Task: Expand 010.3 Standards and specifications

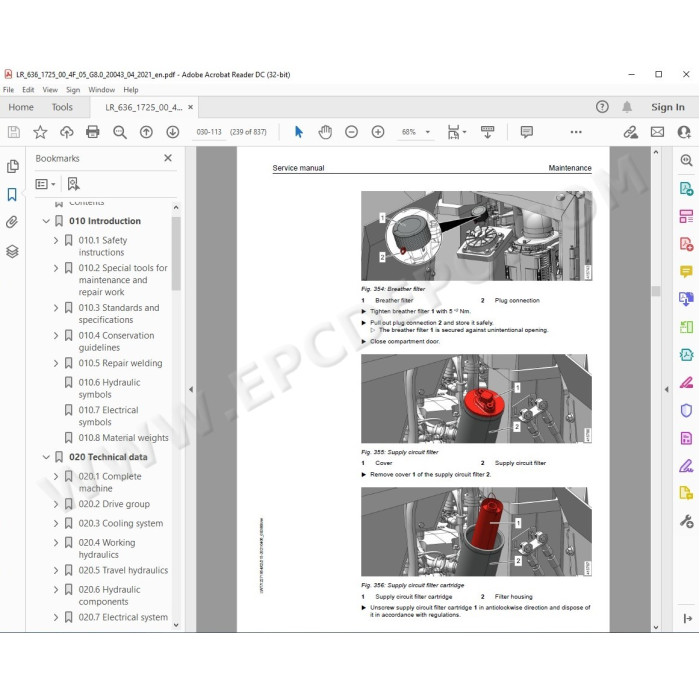Action: click(56, 308)
